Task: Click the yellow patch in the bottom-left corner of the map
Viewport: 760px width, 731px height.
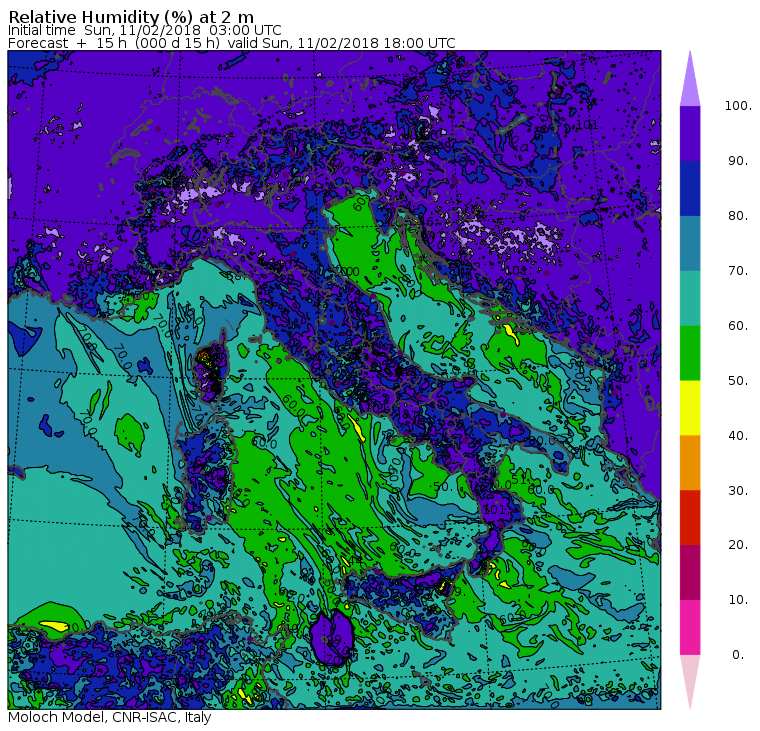Action: [55, 626]
